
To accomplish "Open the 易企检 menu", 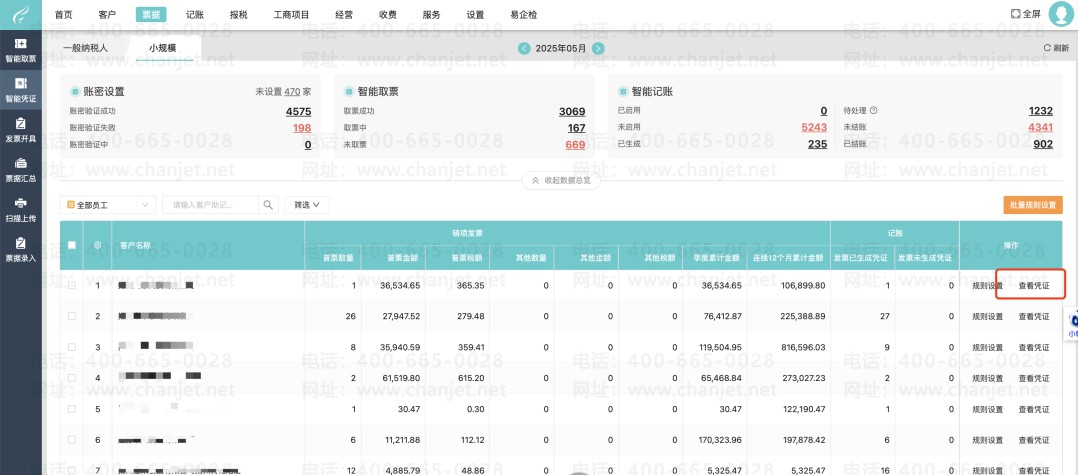I will coord(524,14).
